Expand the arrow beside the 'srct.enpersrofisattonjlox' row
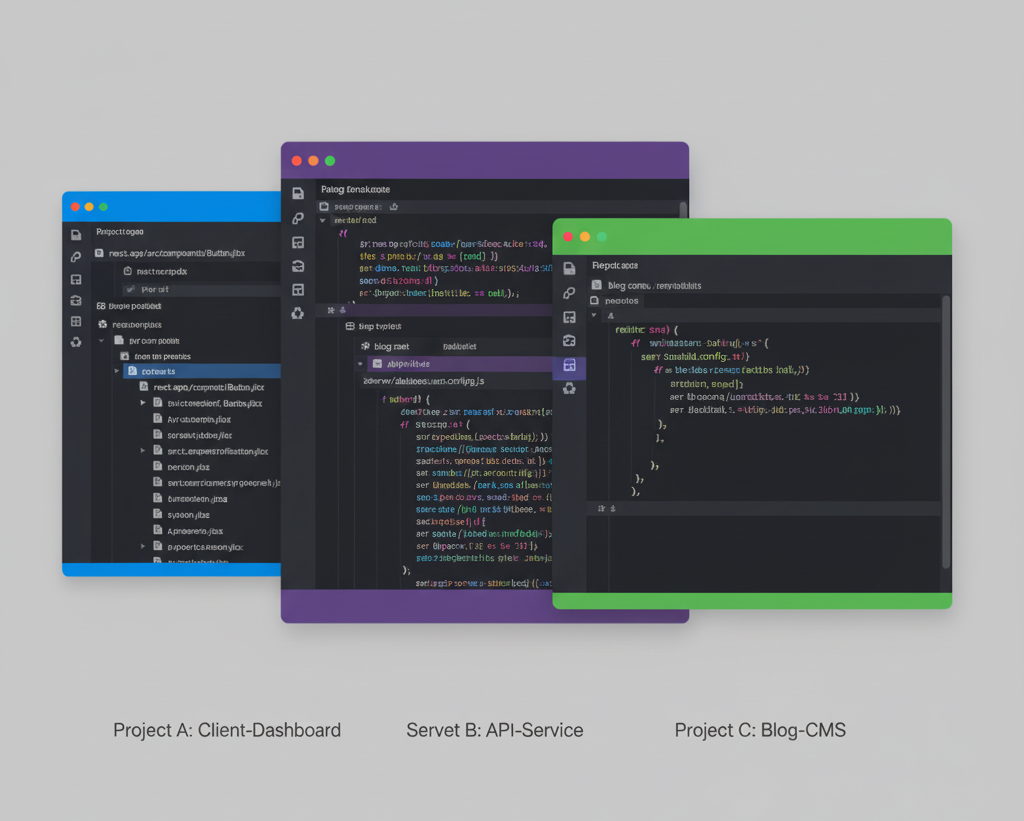 142,451
